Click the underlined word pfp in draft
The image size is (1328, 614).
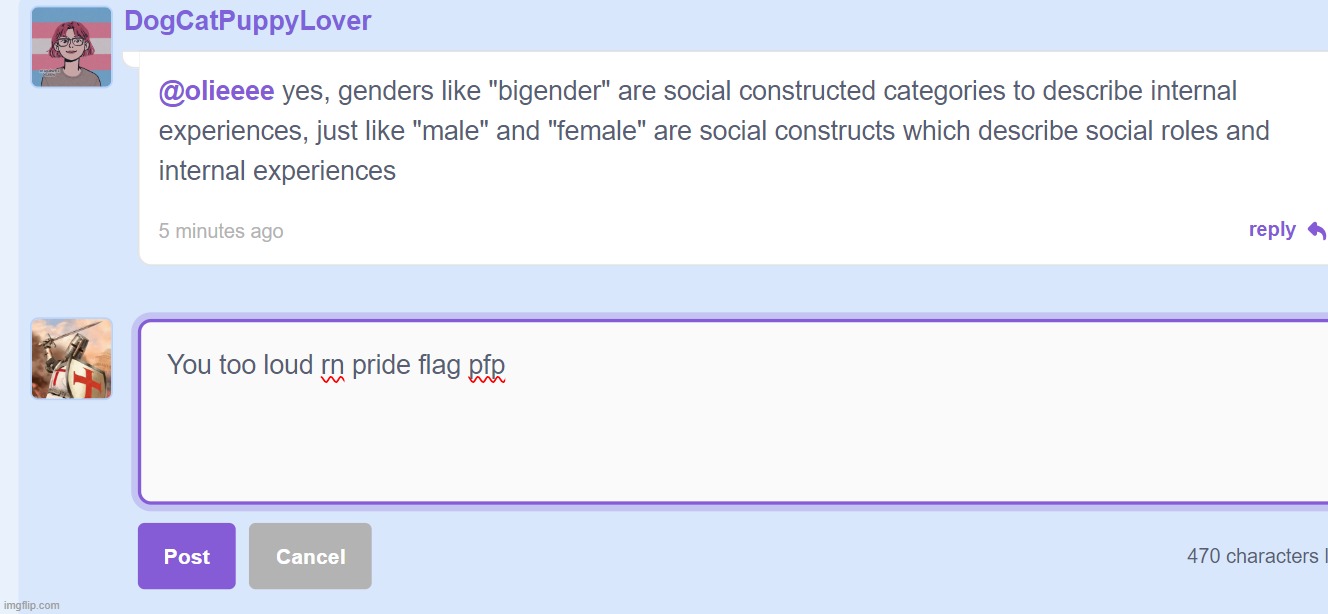[487, 367]
